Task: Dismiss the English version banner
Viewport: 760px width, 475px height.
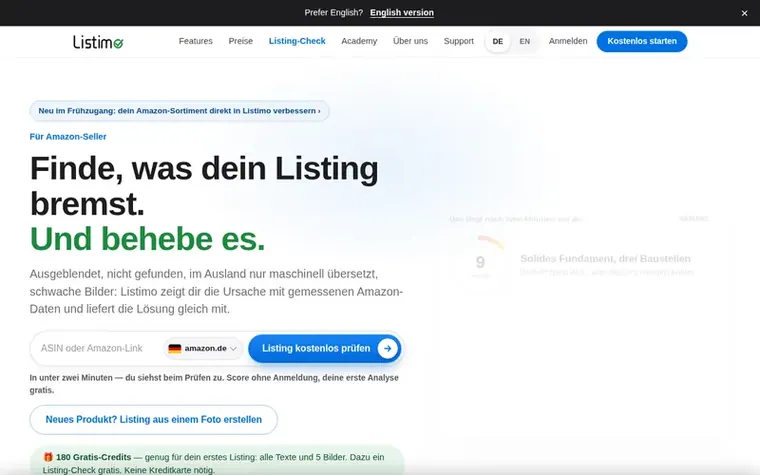Action: click(744, 13)
